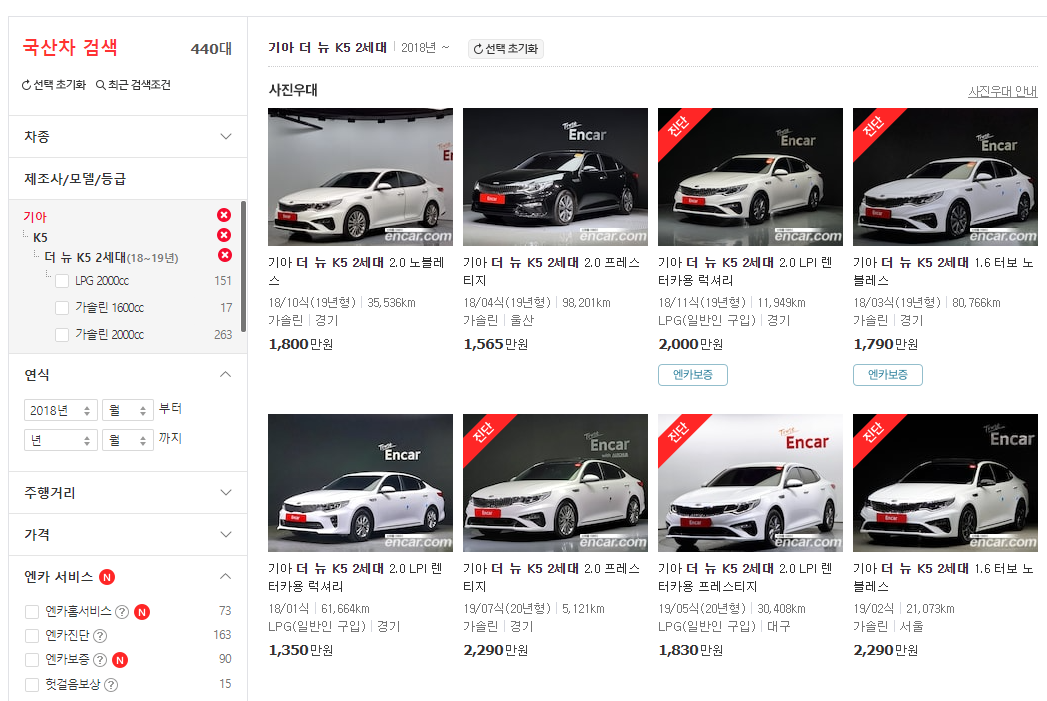Click help icon next to 헛걸음보상
Image resolution: width=1047 pixels, height=701 pixels.
click(112, 684)
